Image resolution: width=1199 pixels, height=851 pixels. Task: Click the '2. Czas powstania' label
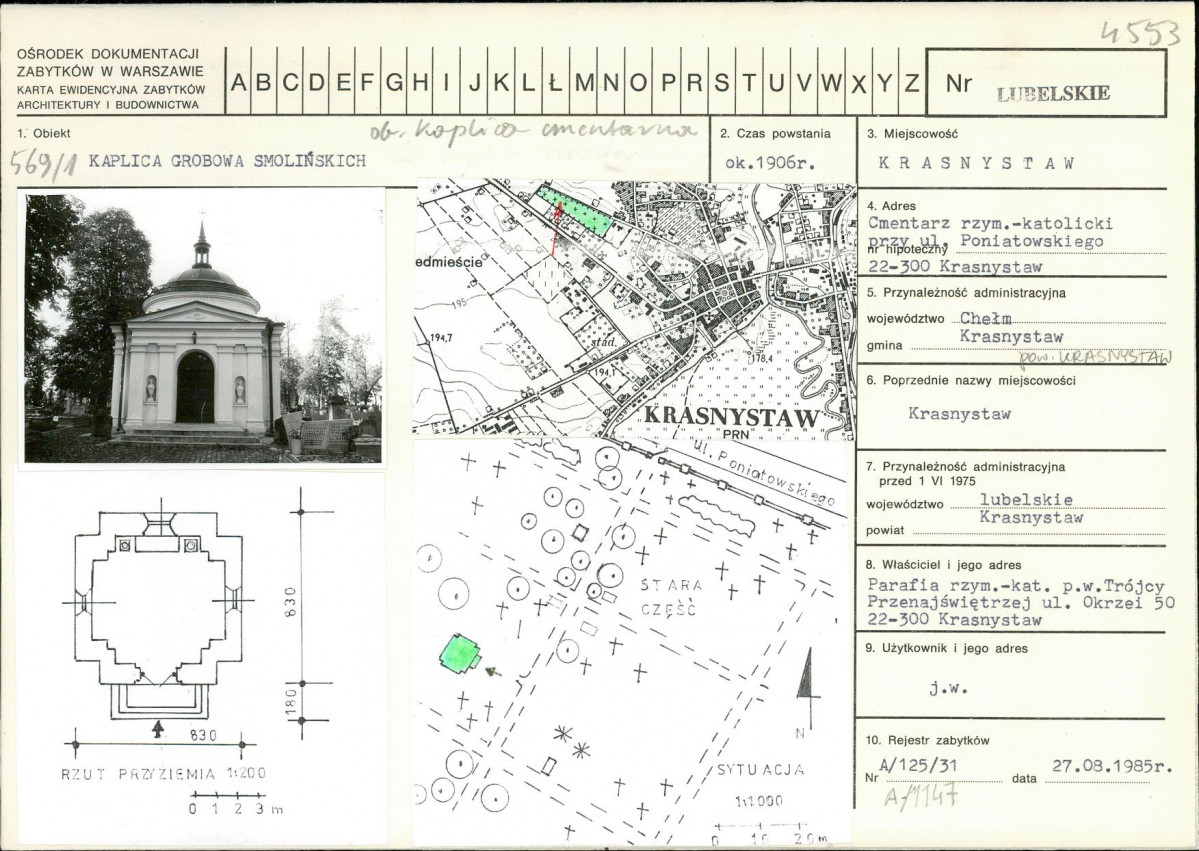tap(775, 134)
